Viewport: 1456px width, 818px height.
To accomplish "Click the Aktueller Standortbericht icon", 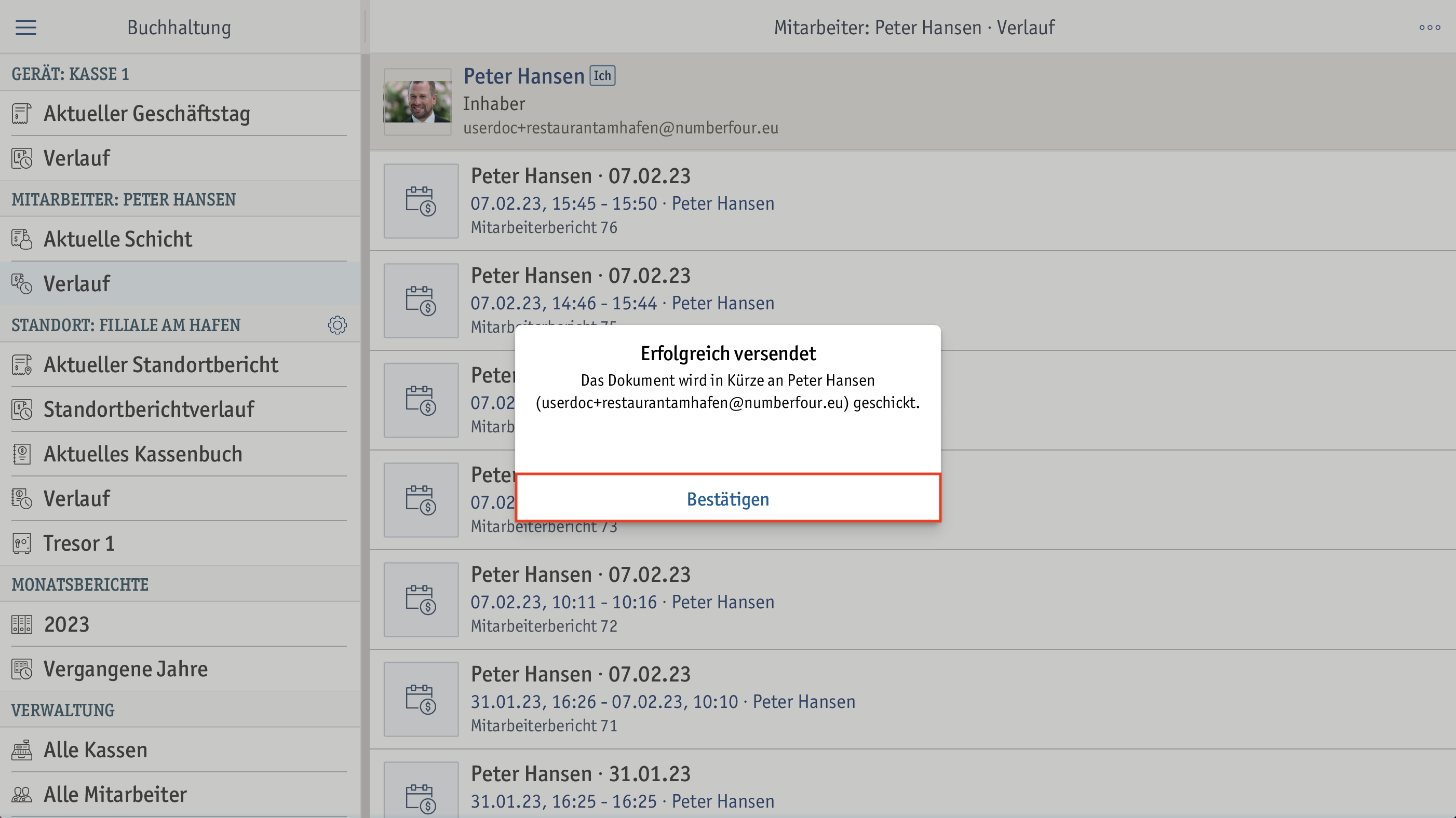I will pyautogui.click(x=21, y=365).
